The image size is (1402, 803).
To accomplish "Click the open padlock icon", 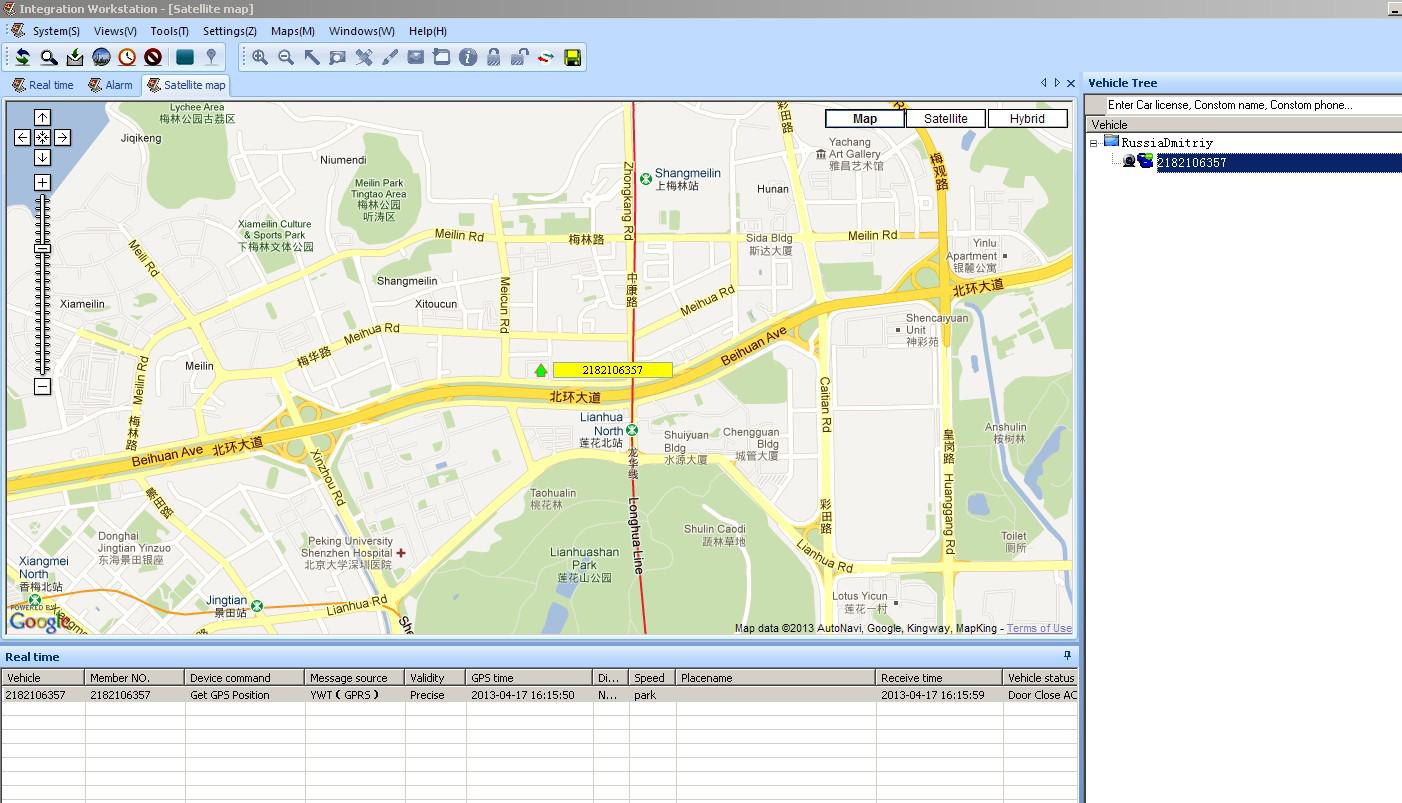I will 520,57.
